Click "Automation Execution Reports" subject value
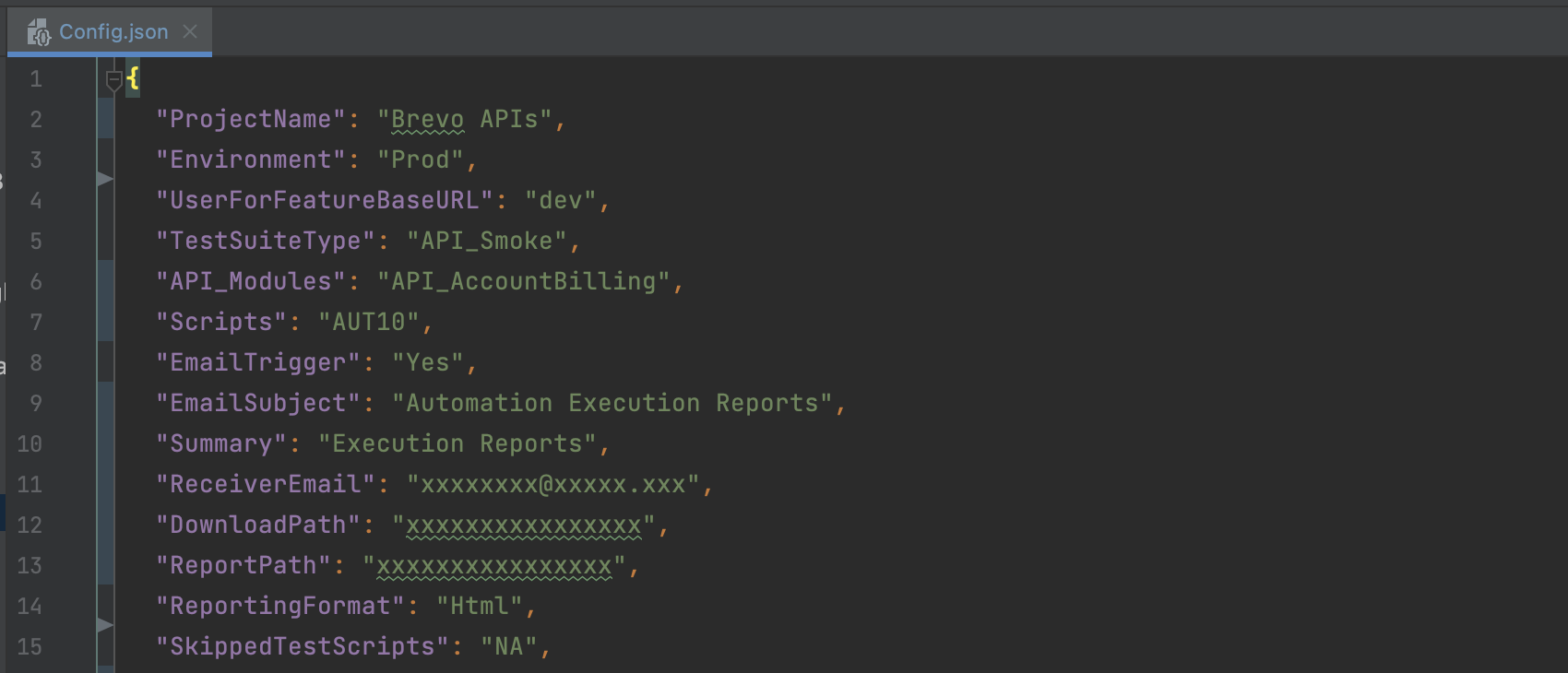 (x=612, y=404)
